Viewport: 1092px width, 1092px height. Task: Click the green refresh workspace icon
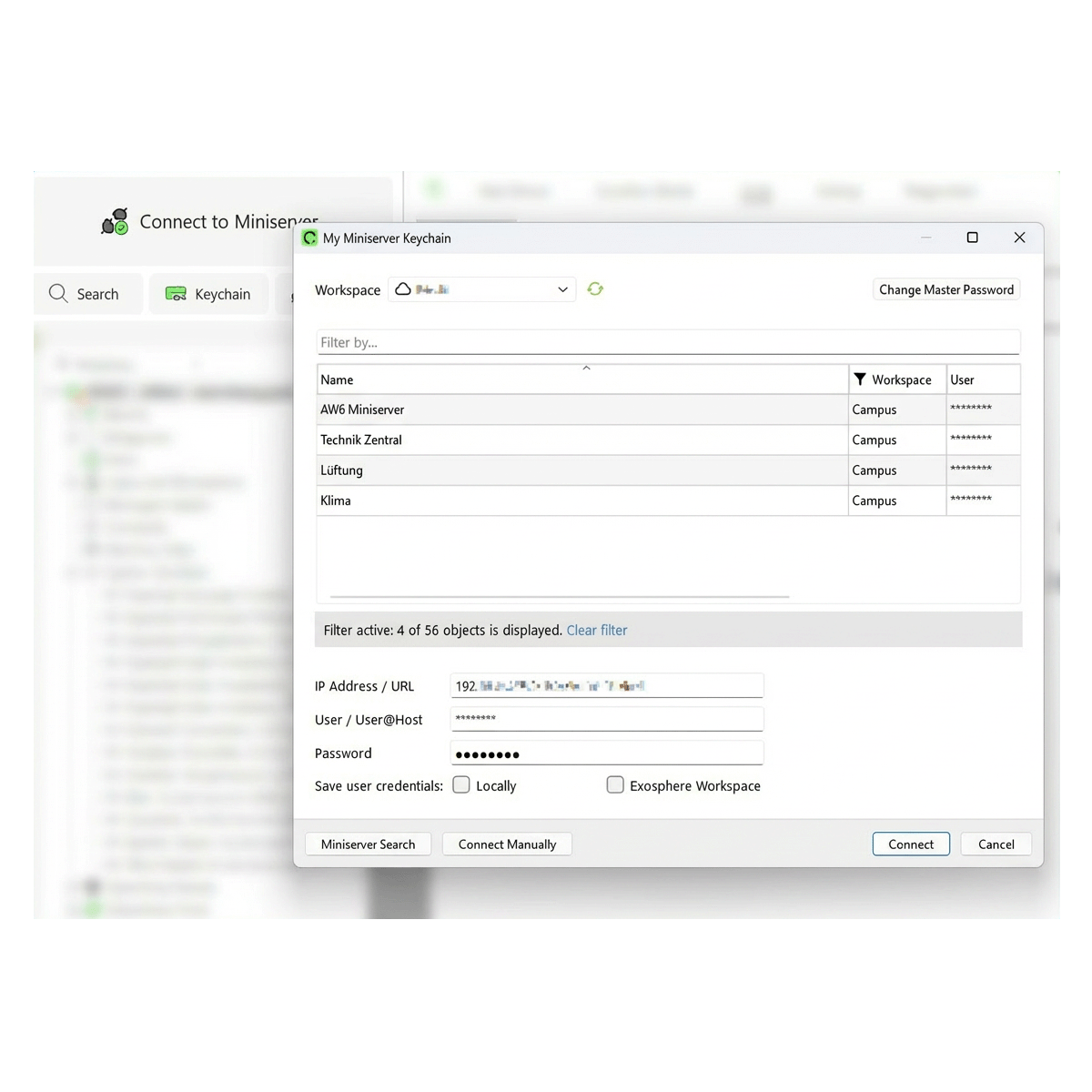pos(595,289)
